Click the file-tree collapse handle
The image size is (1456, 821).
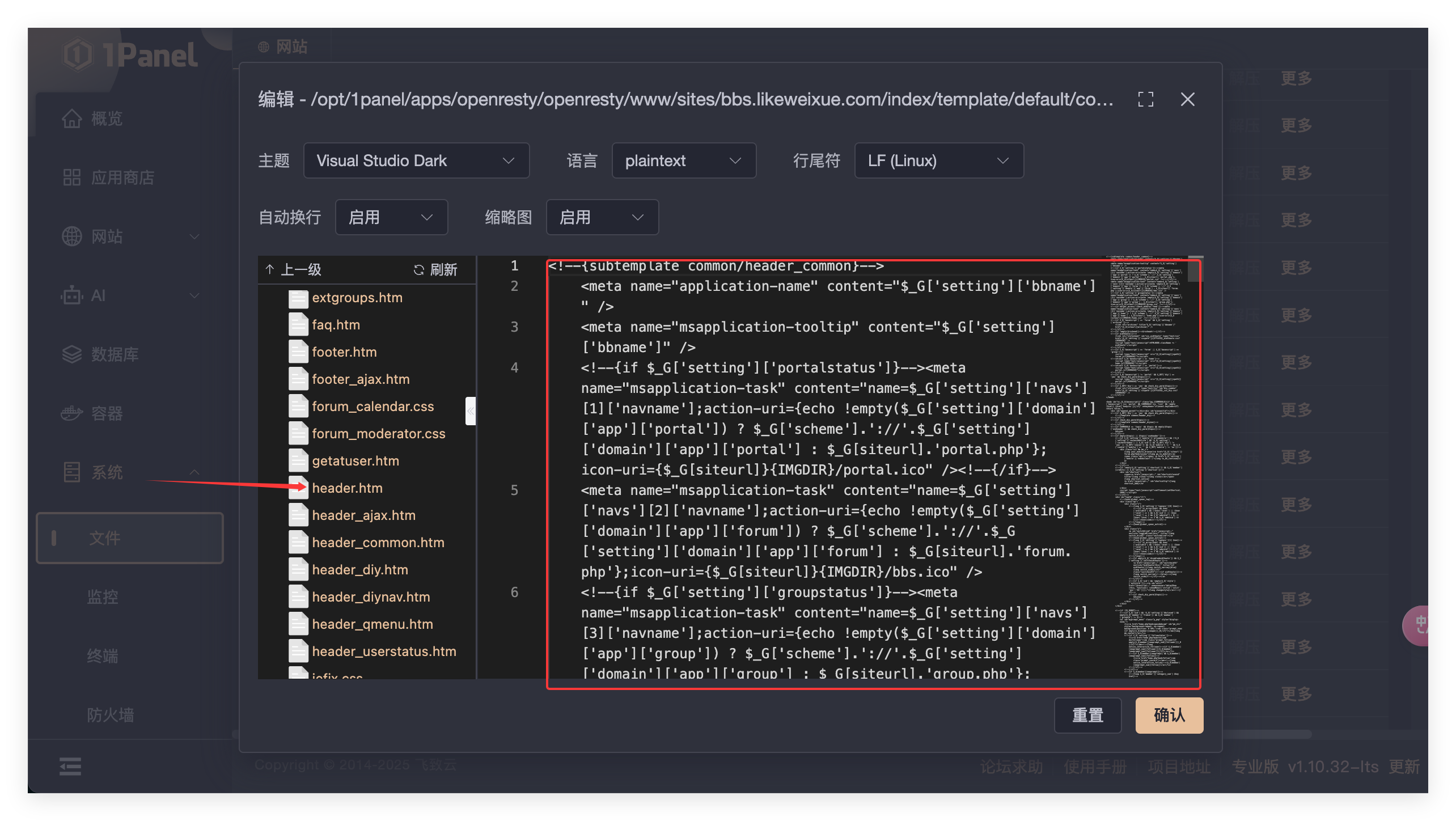tap(470, 411)
